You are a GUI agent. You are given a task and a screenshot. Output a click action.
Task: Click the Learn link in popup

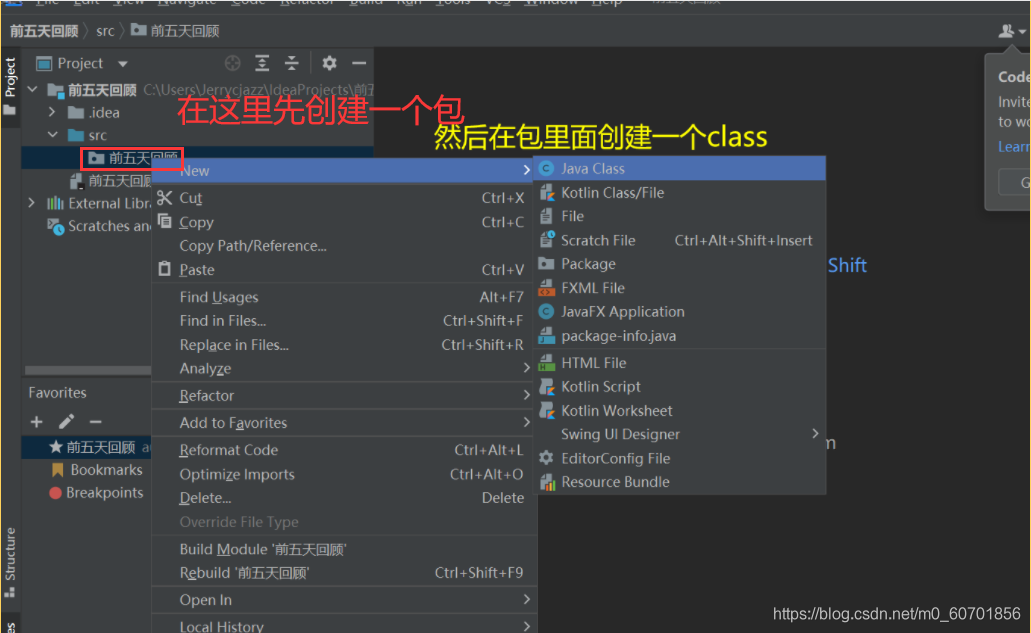point(1014,147)
